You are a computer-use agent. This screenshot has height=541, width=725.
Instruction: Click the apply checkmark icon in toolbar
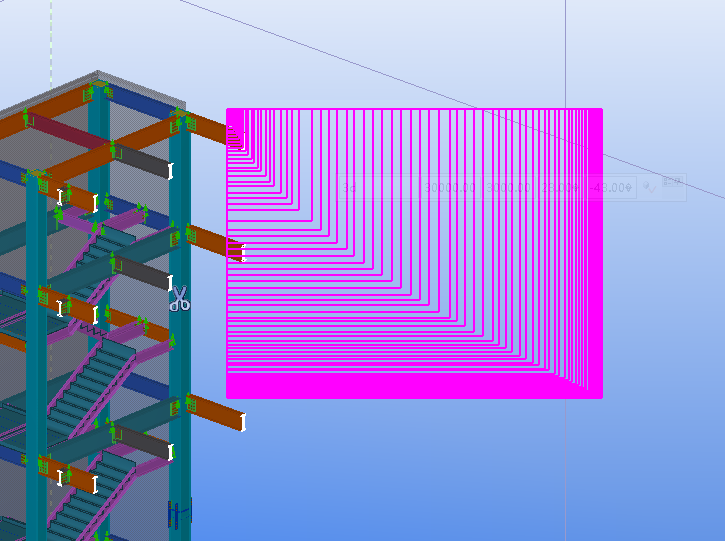pyautogui.click(x=649, y=188)
